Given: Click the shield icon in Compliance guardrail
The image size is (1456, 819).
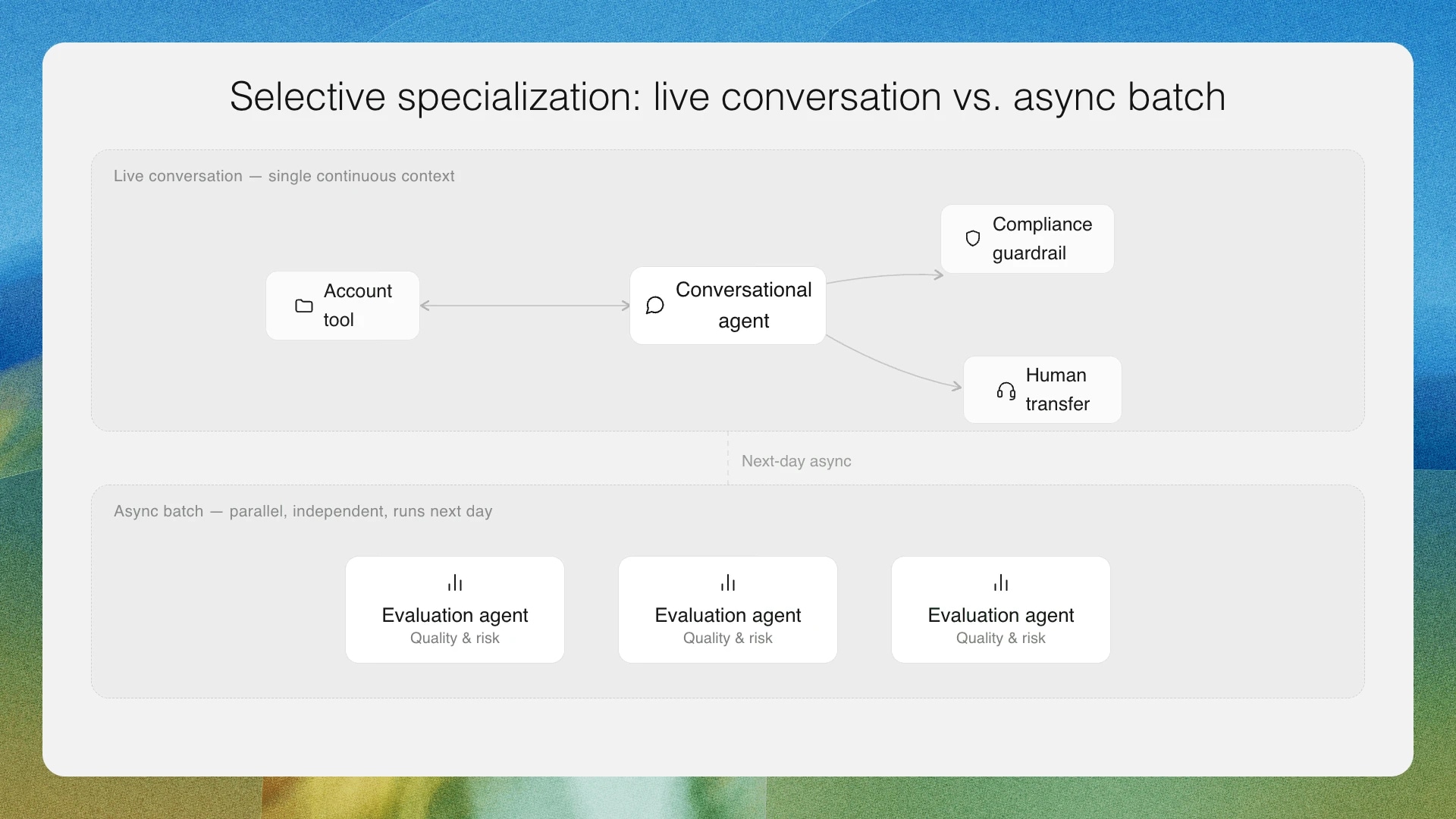Looking at the screenshot, I should click(x=973, y=239).
